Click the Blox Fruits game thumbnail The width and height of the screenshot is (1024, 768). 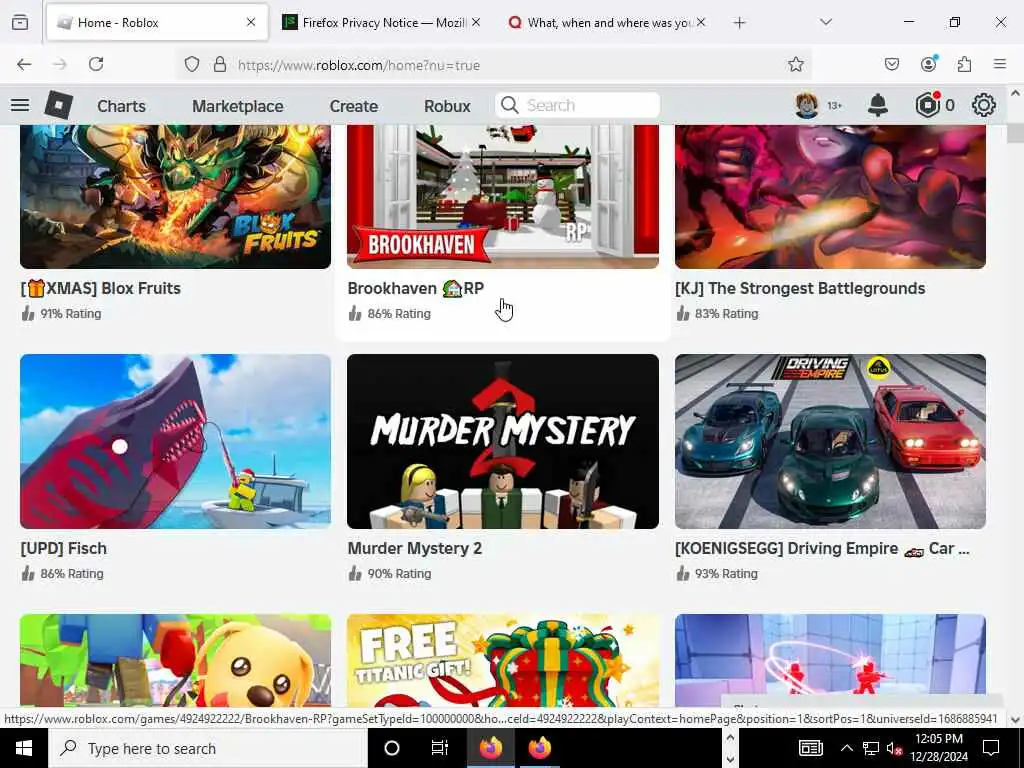176,197
